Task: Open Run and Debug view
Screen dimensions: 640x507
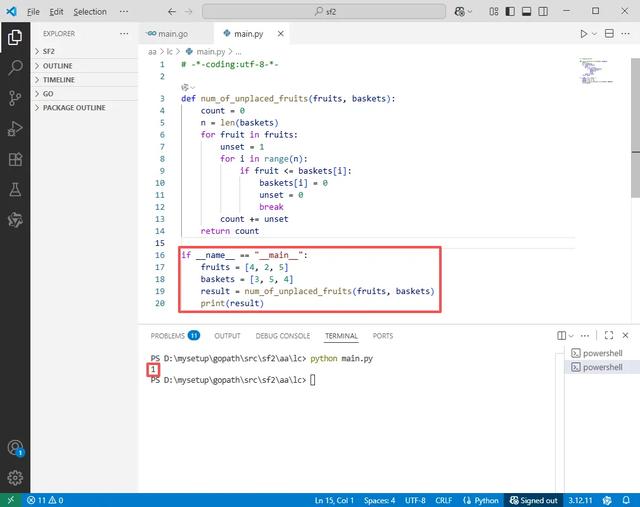Action: click(15, 129)
